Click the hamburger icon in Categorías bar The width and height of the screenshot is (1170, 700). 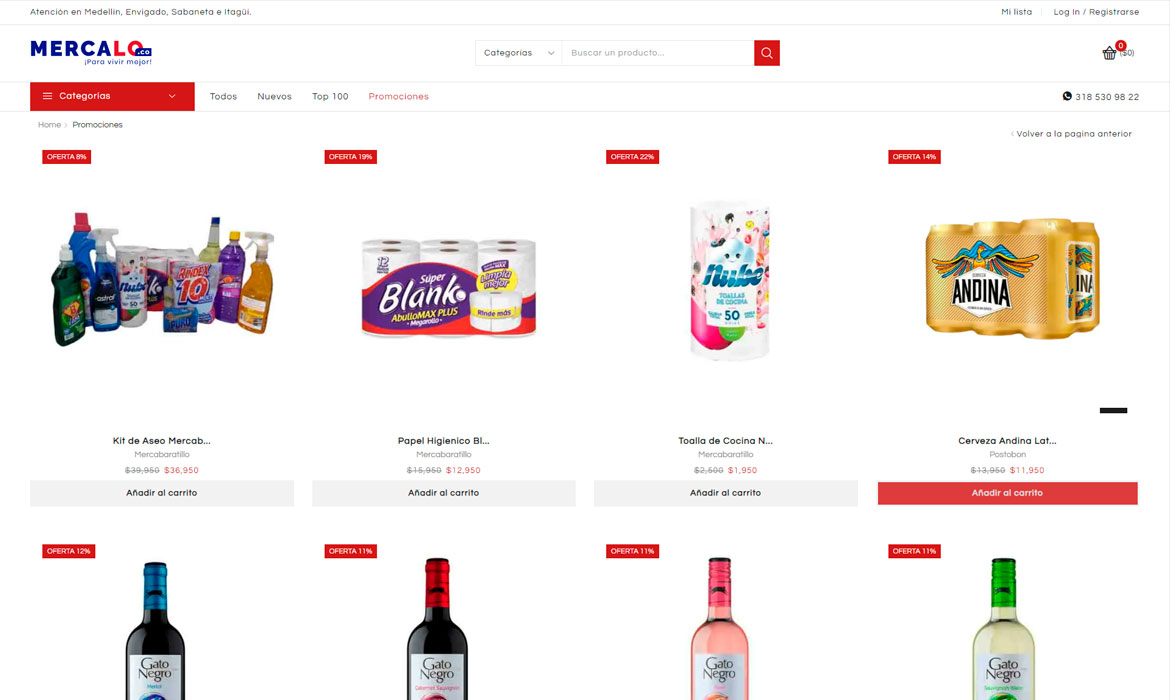(47, 96)
